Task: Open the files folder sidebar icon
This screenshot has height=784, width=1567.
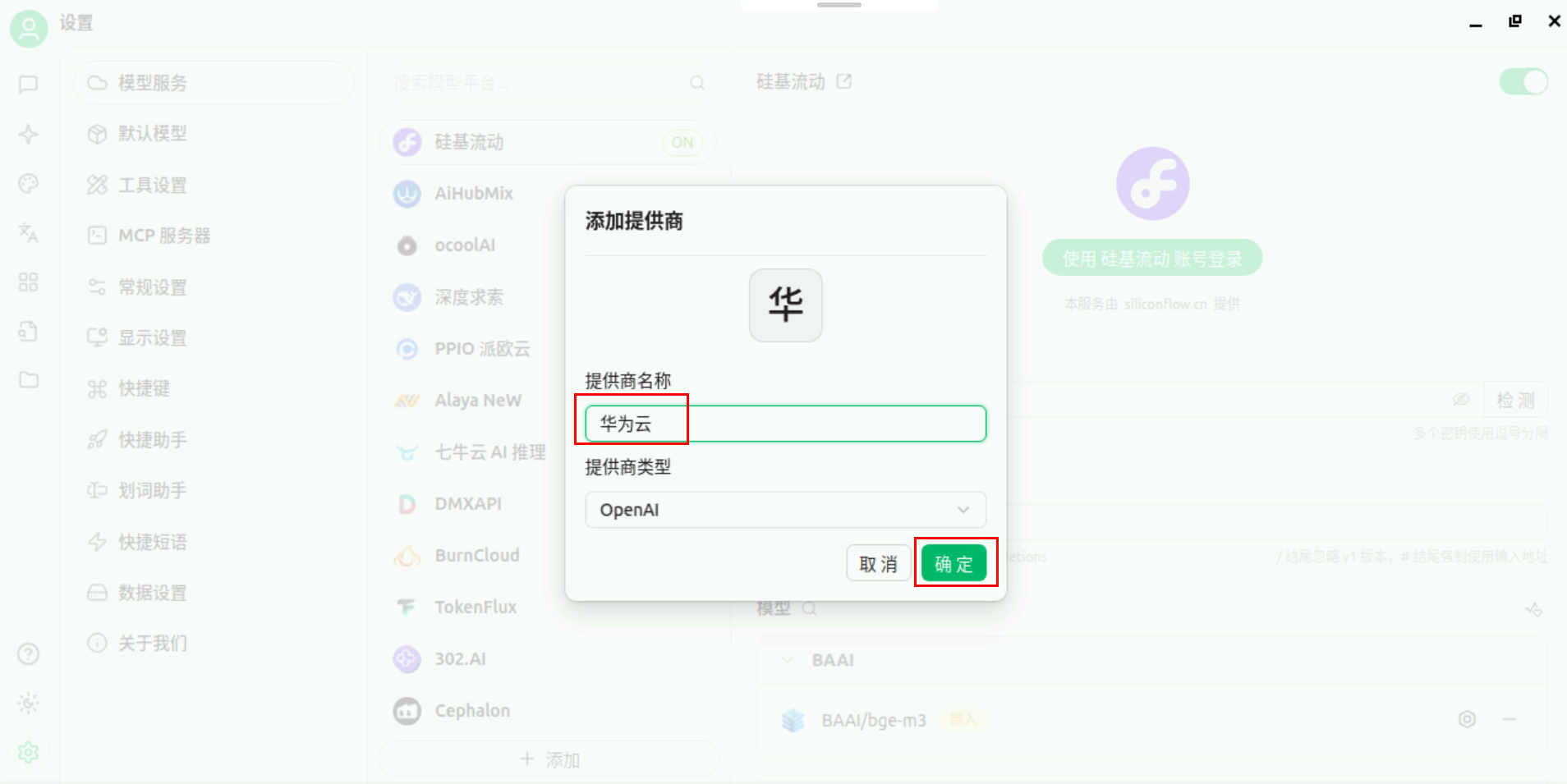Action: (x=29, y=380)
